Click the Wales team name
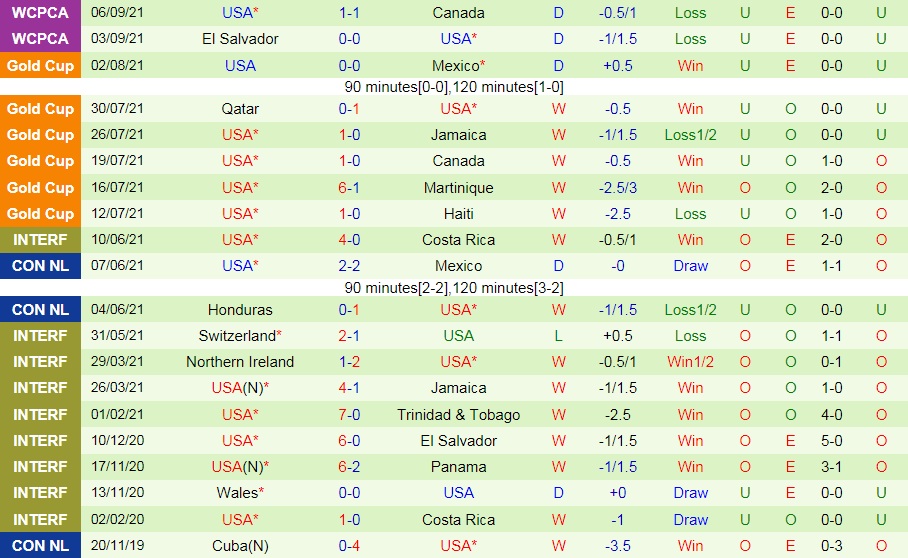This screenshot has width=908, height=558. [x=240, y=493]
